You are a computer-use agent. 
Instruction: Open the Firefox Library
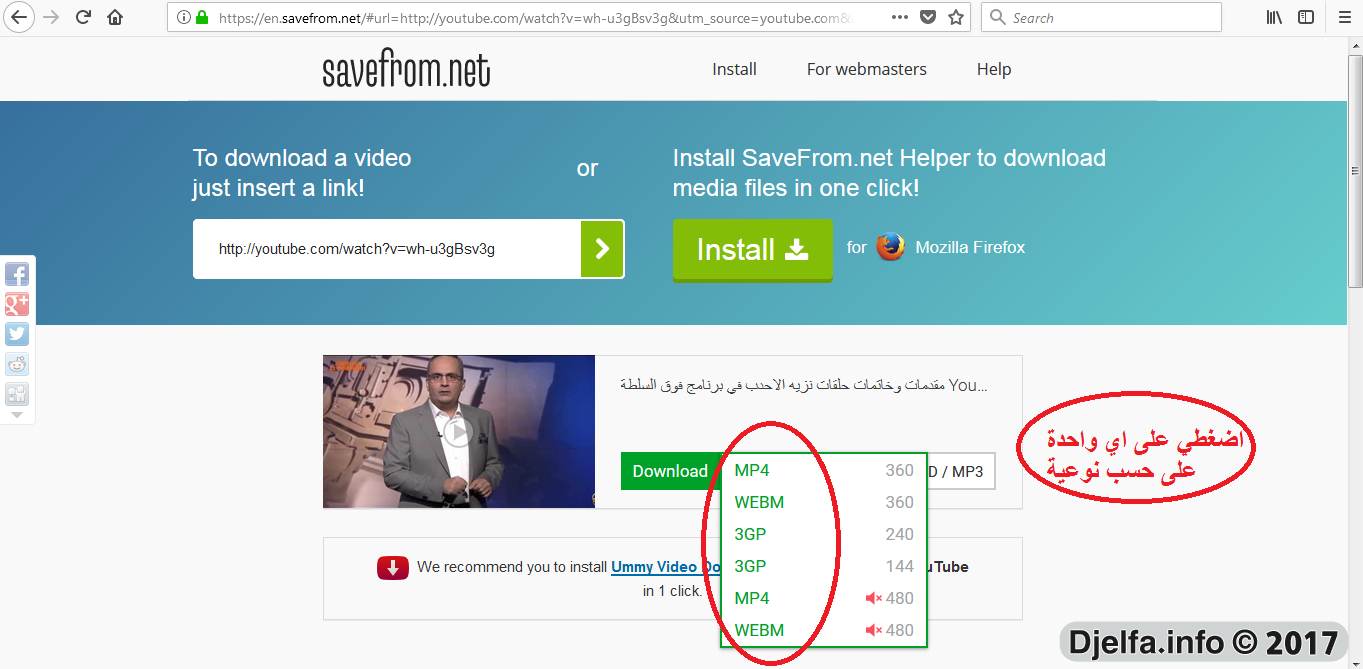tap(1274, 17)
